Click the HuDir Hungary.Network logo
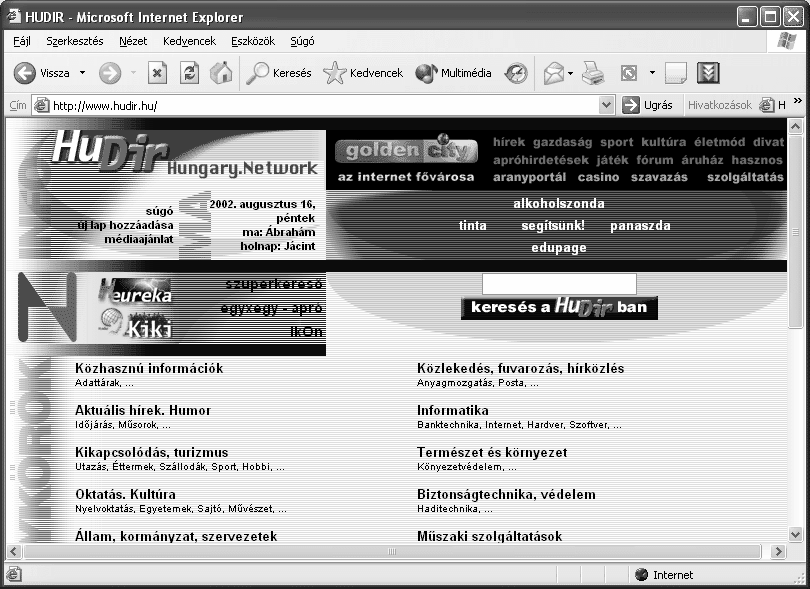The height and width of the screenshot is (589, 810). 184,152
